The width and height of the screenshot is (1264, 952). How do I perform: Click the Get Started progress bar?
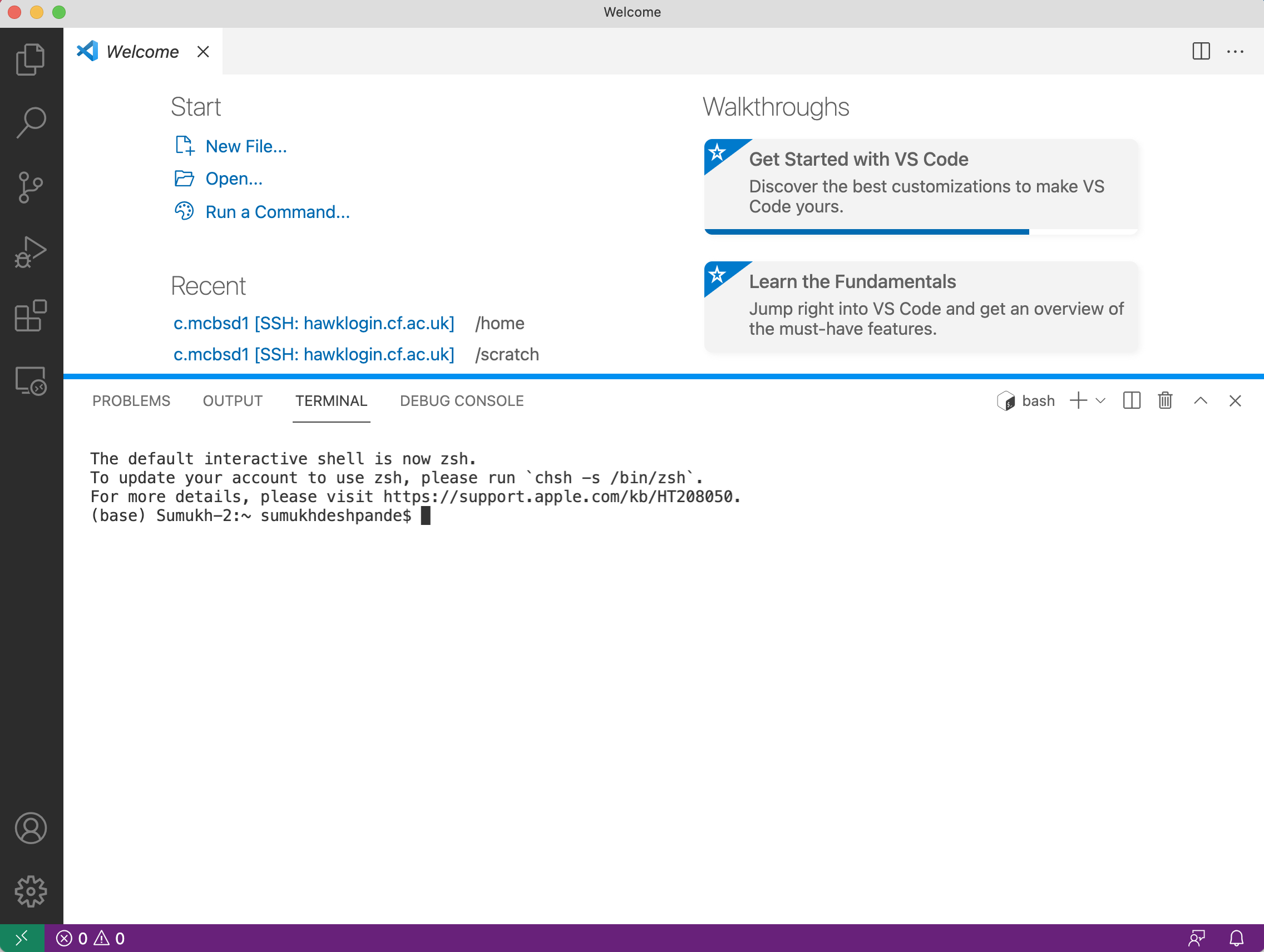(921, 231)
